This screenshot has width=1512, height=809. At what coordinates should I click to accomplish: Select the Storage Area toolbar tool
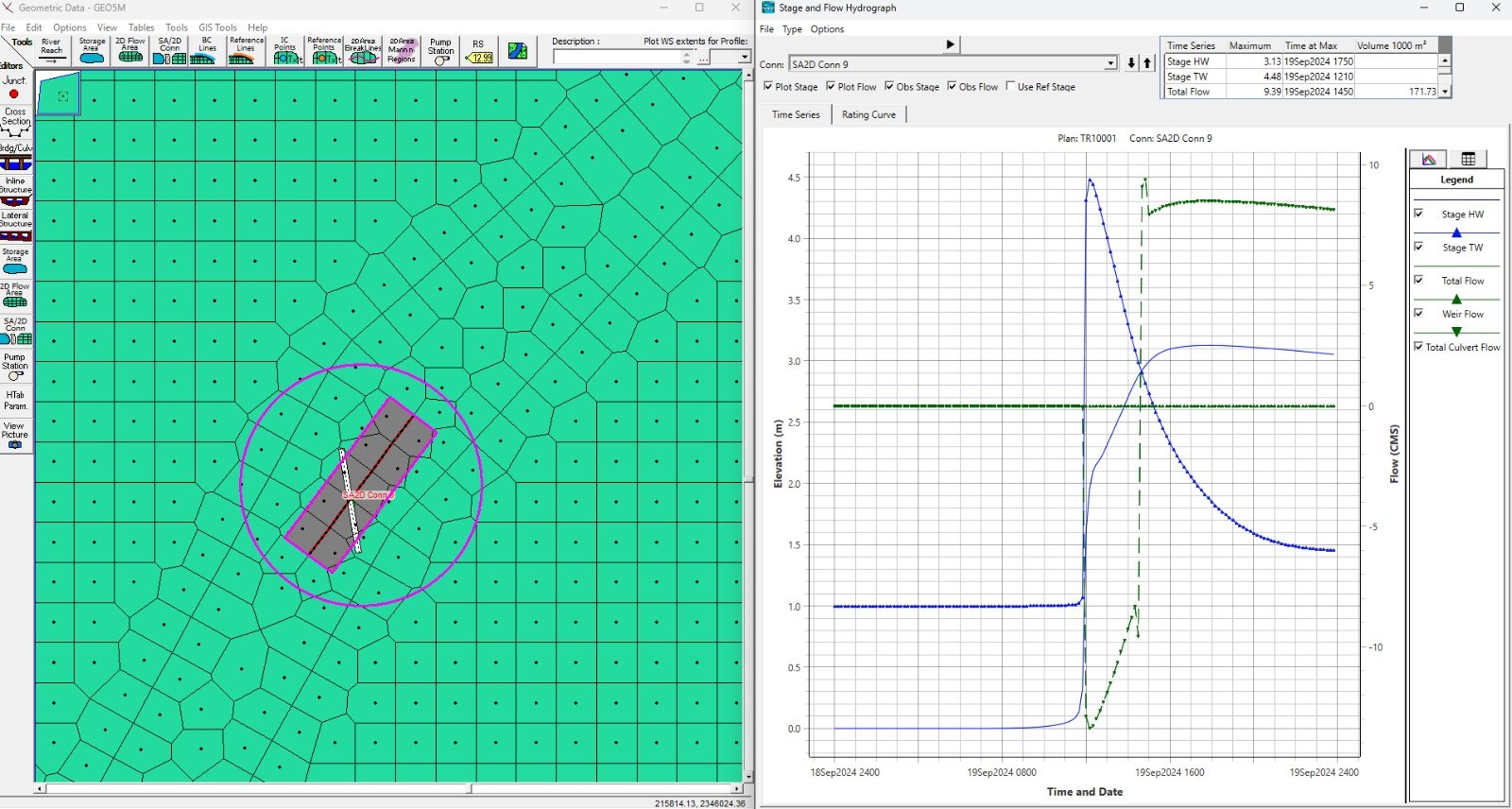(x=92, y=51)
